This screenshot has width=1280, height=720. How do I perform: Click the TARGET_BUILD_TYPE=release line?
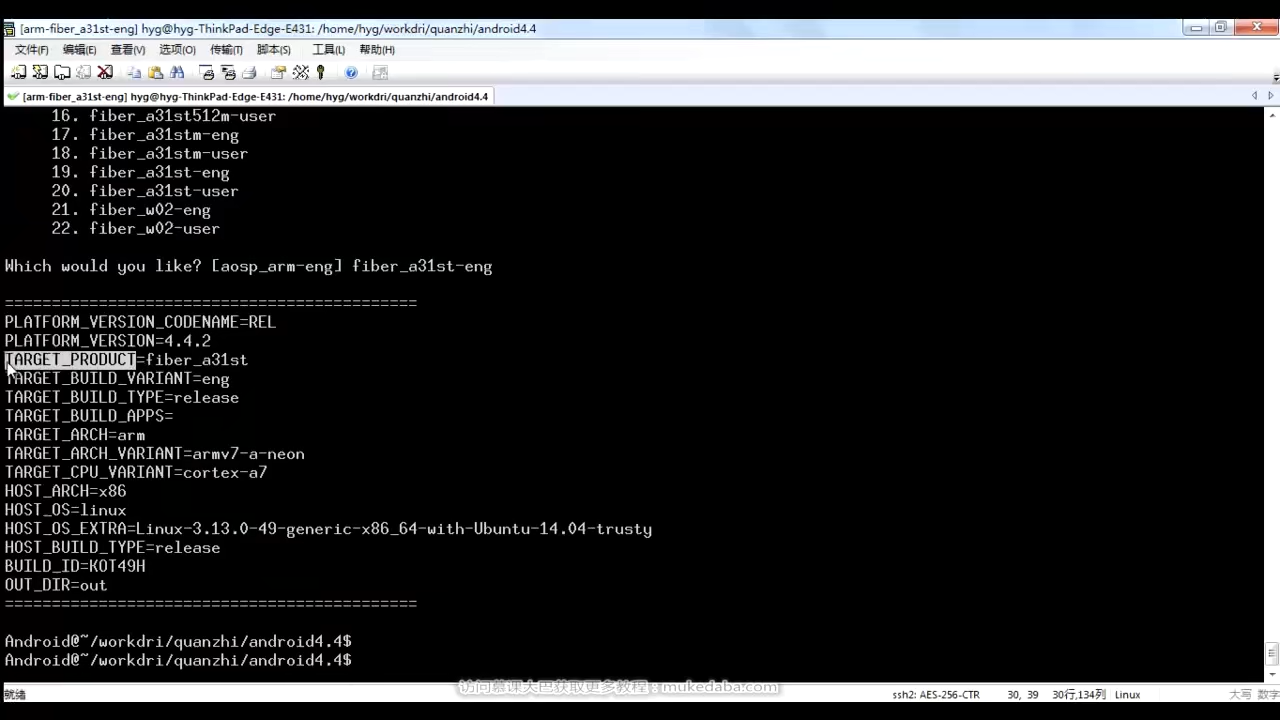121,398
